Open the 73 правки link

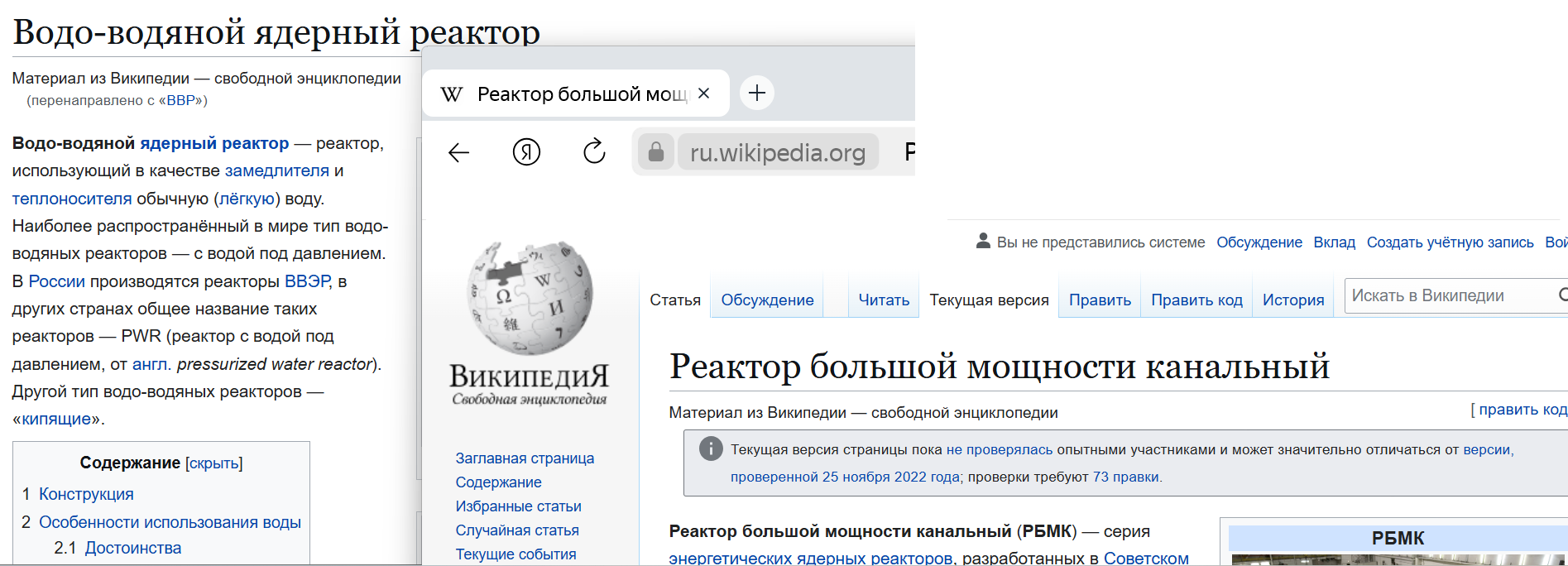click(1126, 477)
